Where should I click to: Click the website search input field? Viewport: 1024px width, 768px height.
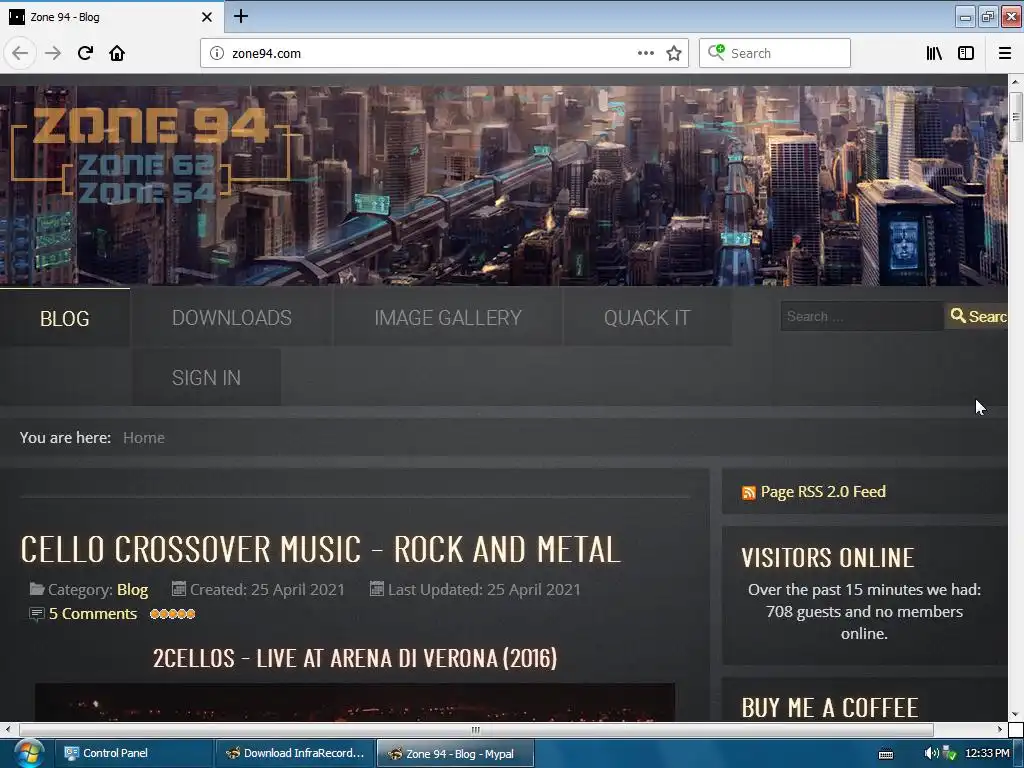point(862,316)
